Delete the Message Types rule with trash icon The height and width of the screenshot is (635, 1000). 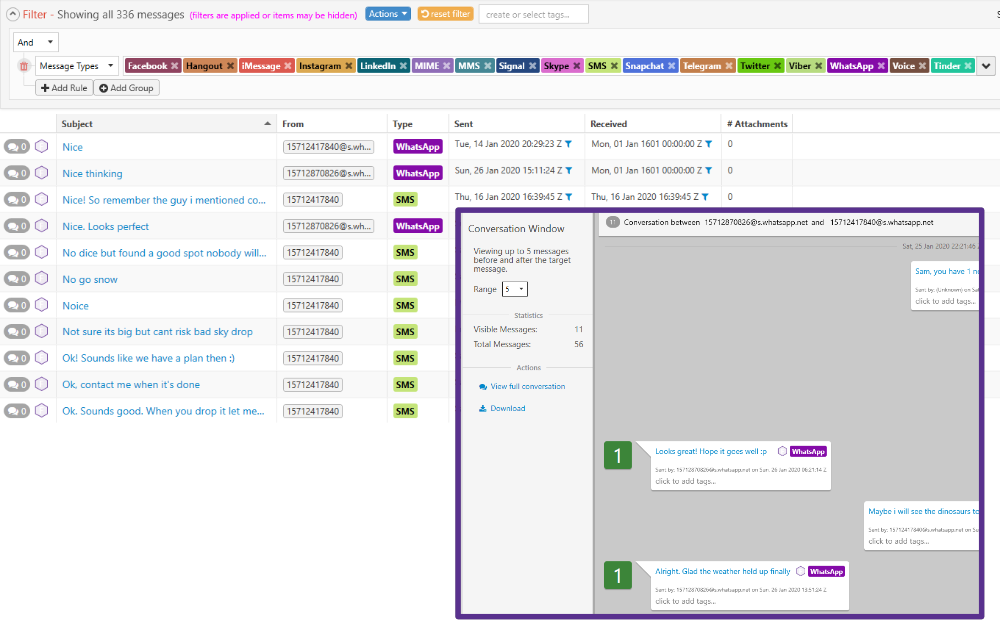pos(24,66)
